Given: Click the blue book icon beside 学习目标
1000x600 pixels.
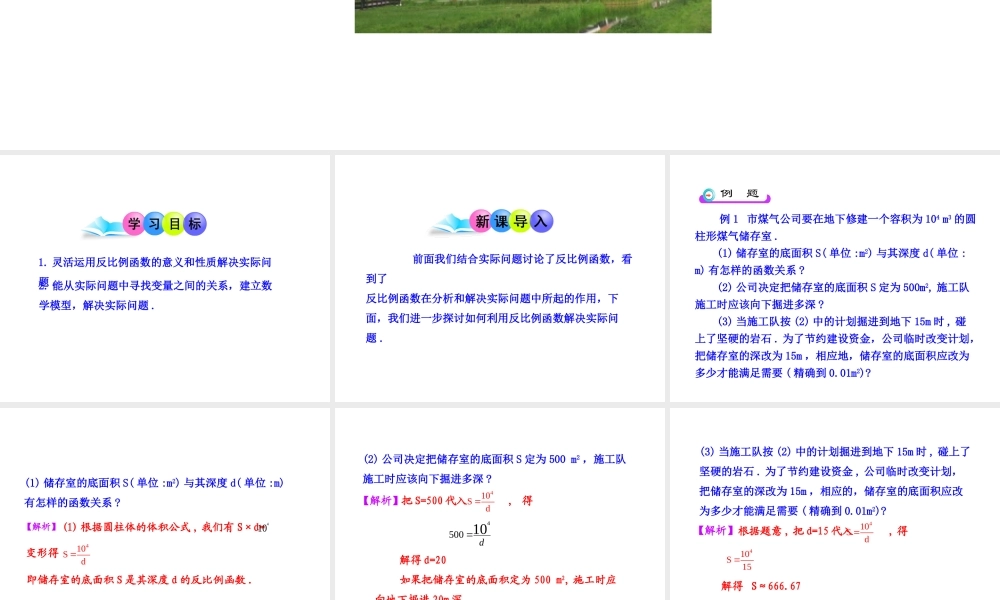Looking at the screenshot, I should pos(104,222).
